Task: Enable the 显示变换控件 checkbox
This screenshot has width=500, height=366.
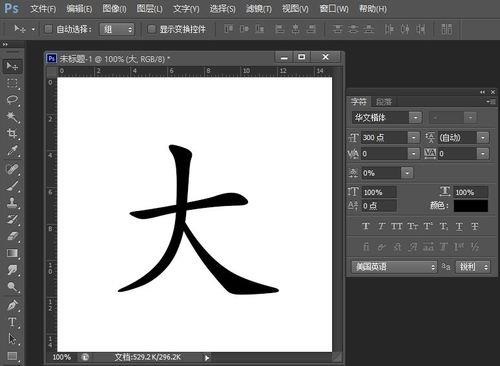Action: click(152, 29)
